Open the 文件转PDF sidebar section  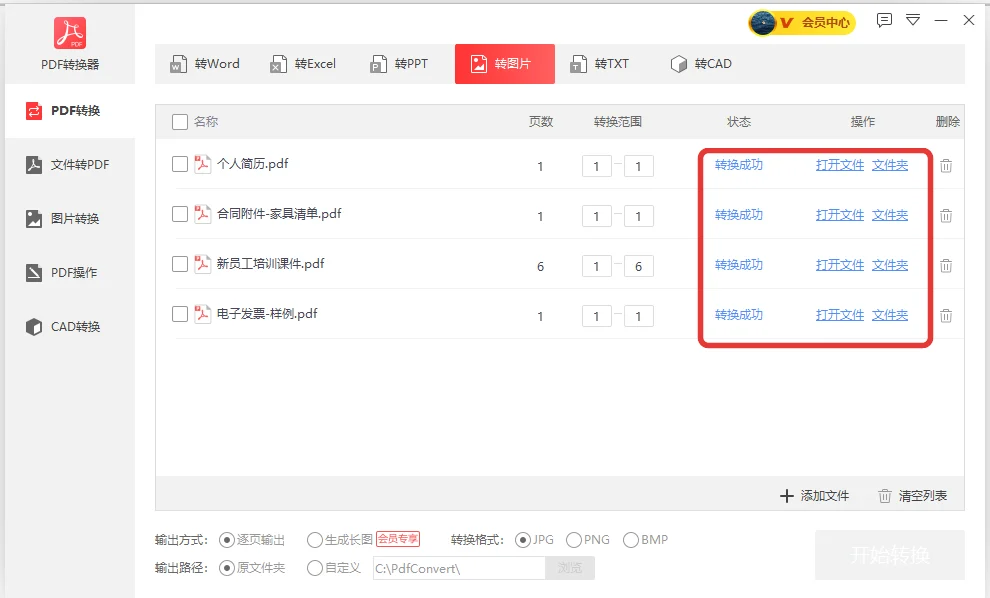(70, 165)
